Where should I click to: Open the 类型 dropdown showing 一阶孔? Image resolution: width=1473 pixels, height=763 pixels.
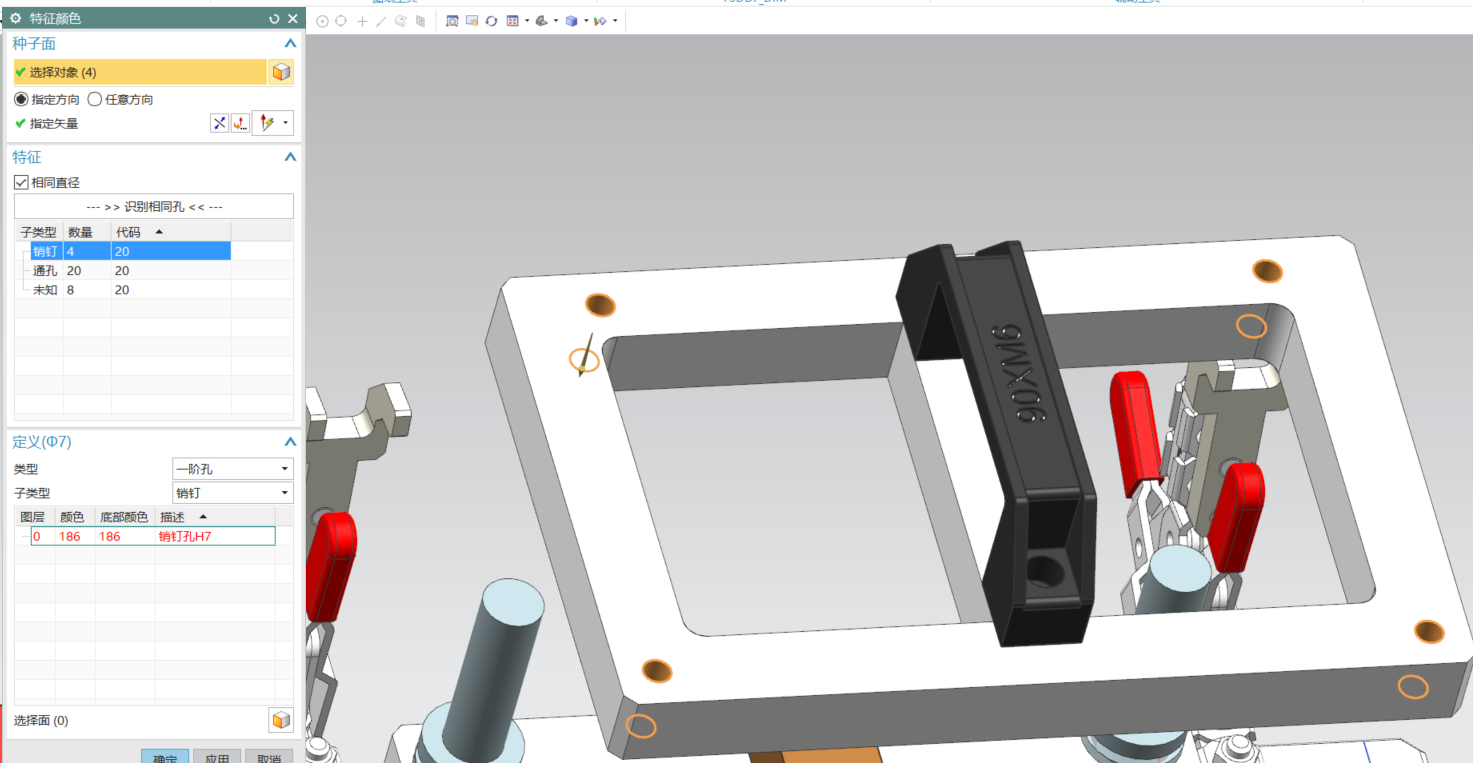coord(233,469)
